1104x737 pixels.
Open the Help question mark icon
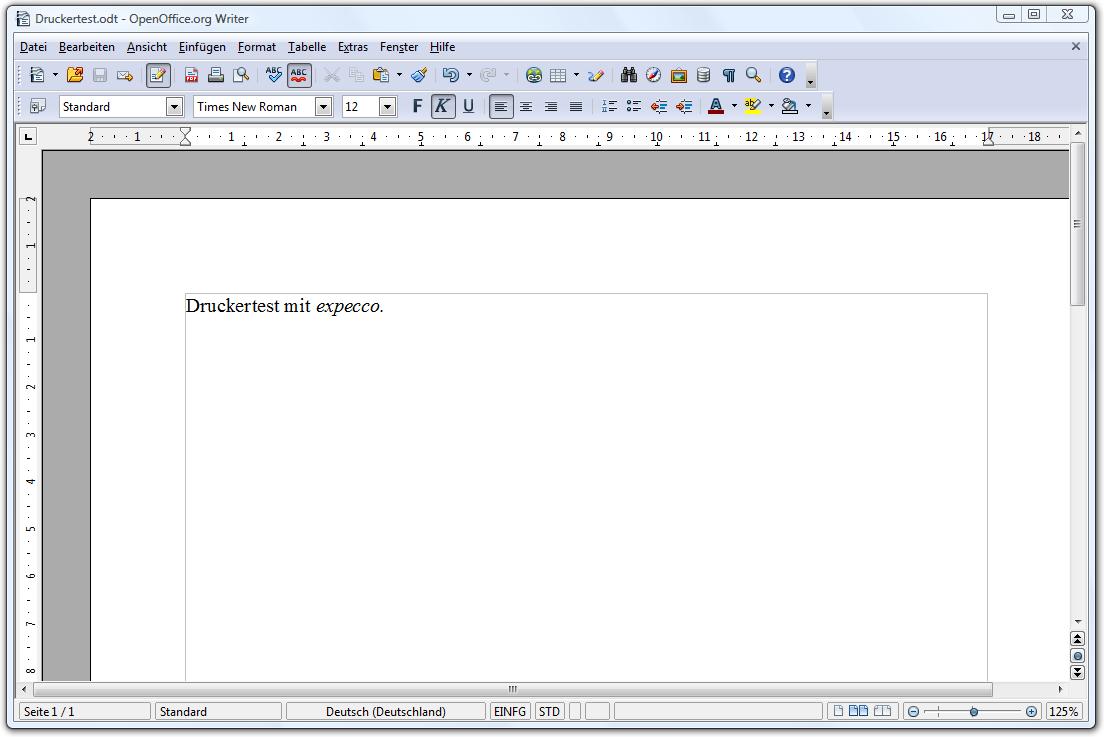[787, 75]
